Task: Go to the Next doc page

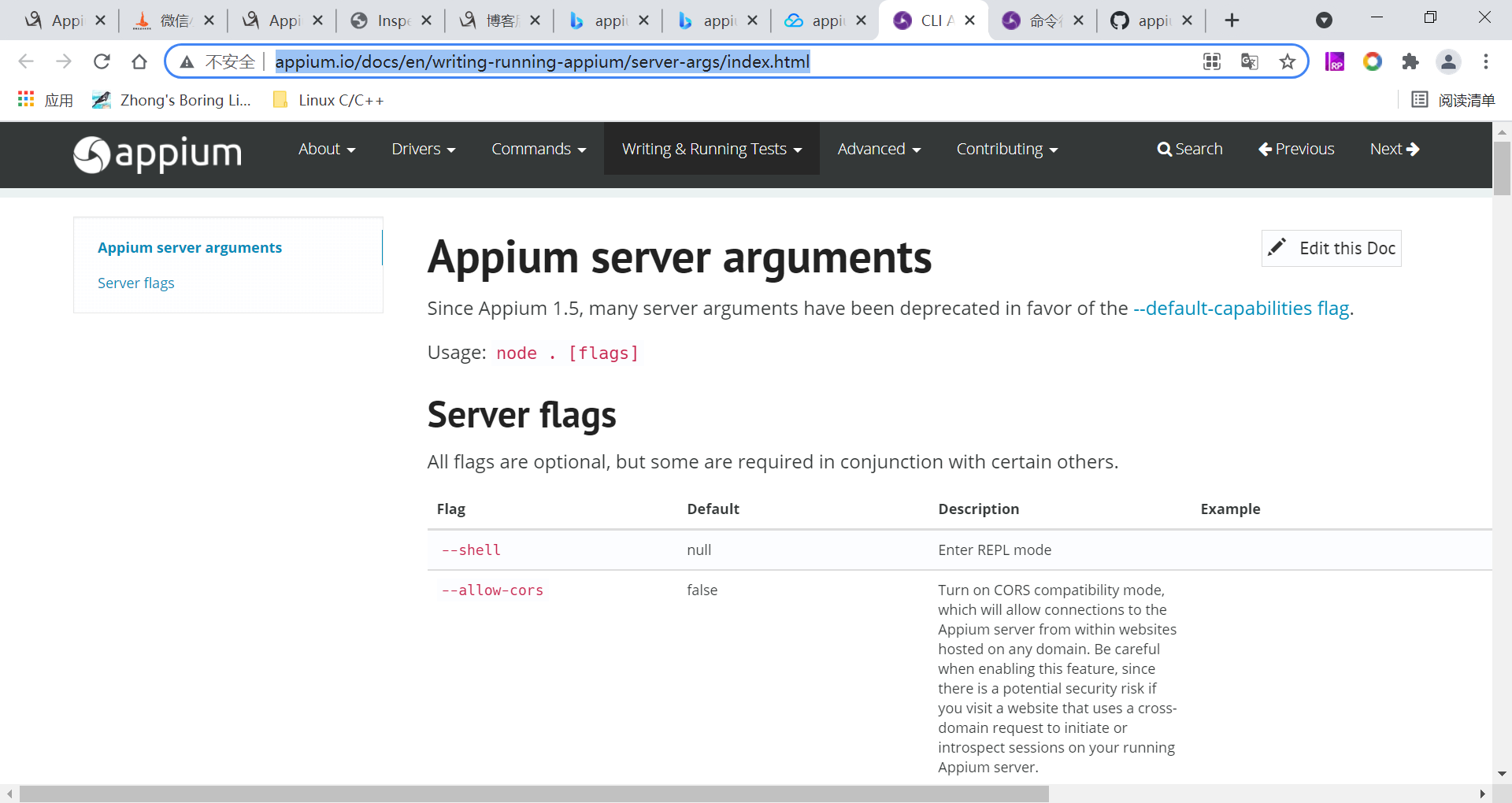Action: (x=1395, y=149)
